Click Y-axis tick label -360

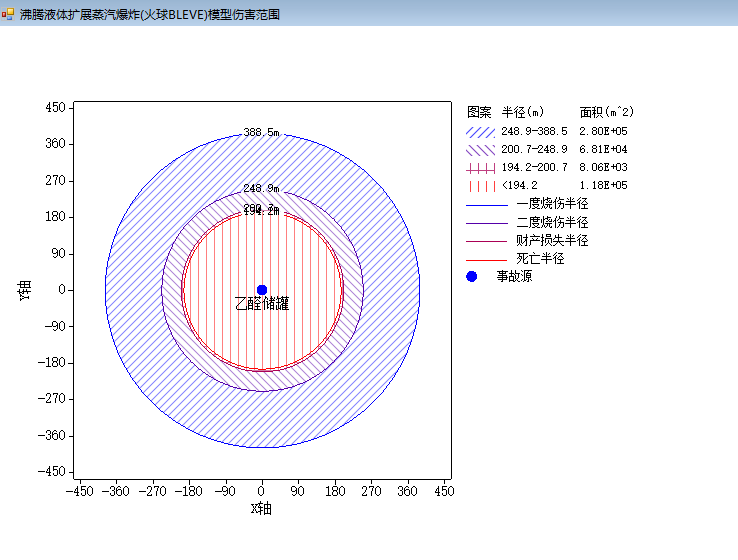(52, 435)
